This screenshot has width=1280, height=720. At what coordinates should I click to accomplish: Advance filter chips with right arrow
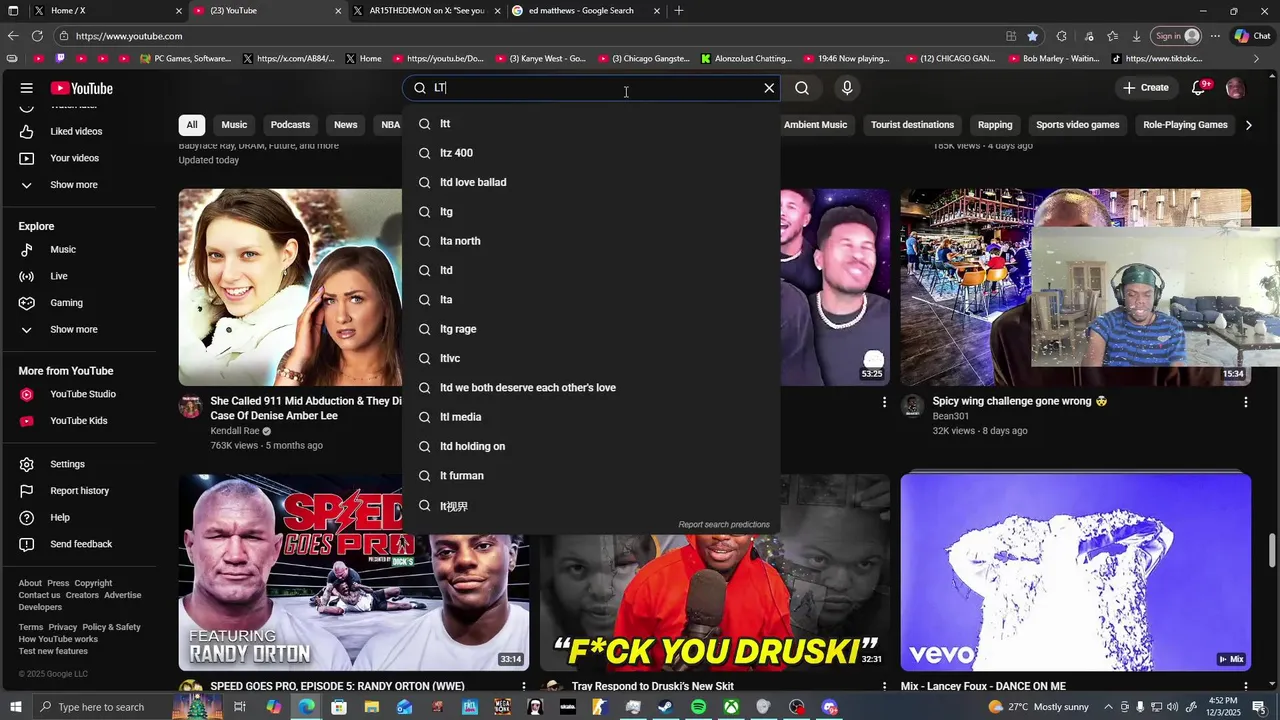pos(1248,125)
